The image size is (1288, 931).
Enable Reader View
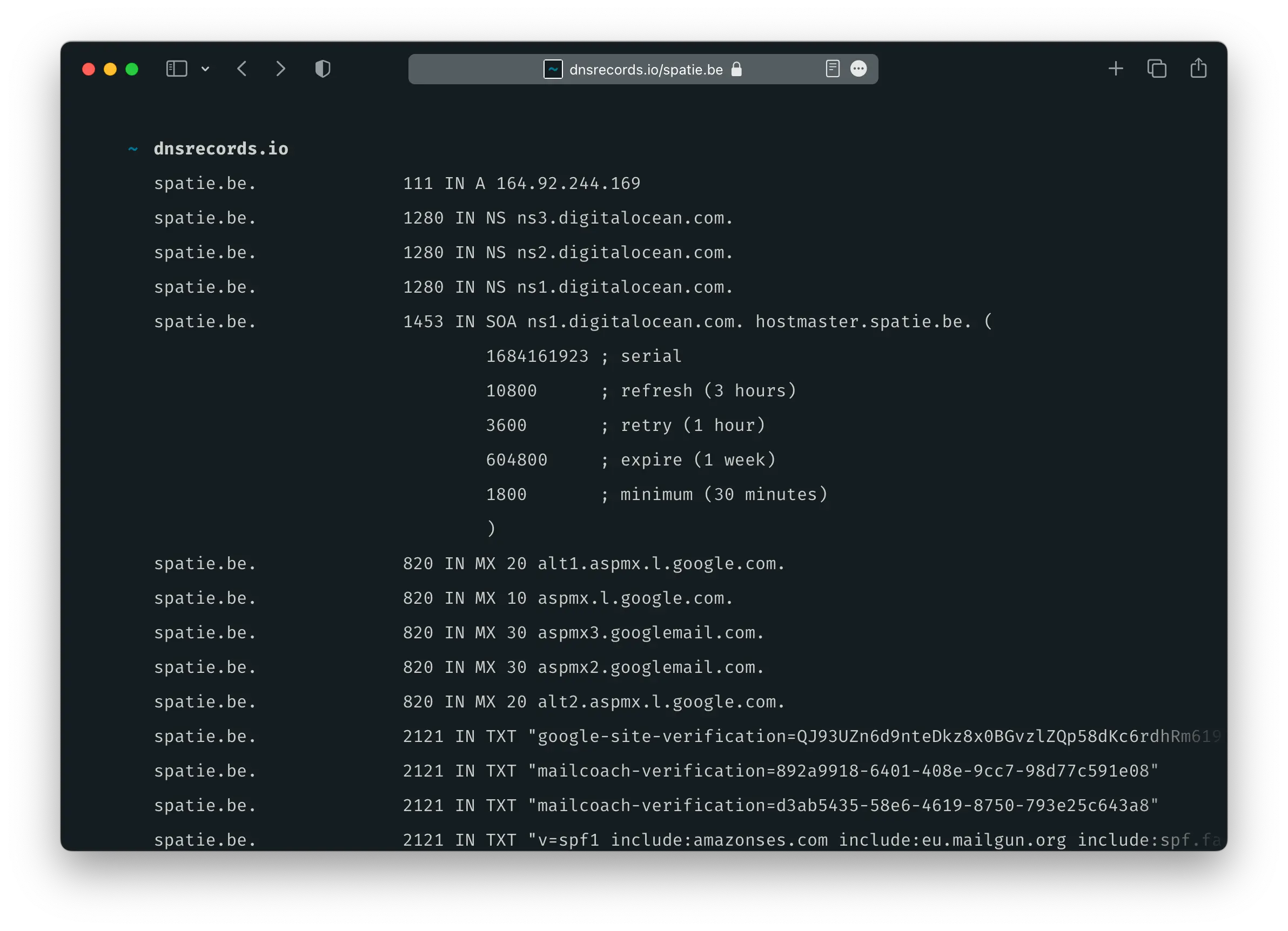[x=833, y=69]
